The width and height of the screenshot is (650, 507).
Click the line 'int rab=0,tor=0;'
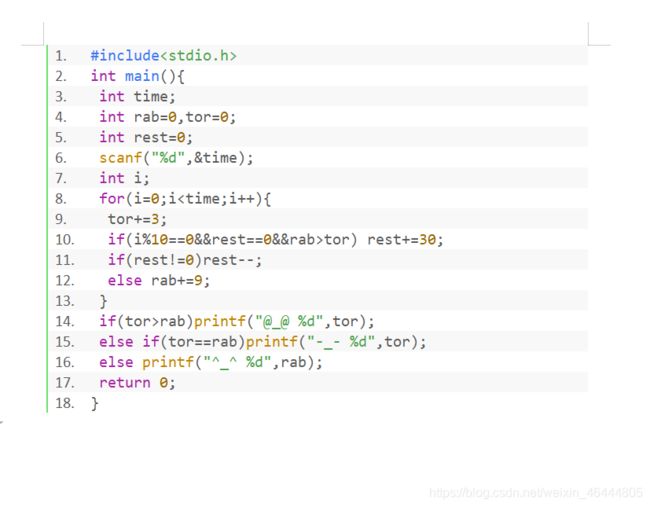click(167, 117)
